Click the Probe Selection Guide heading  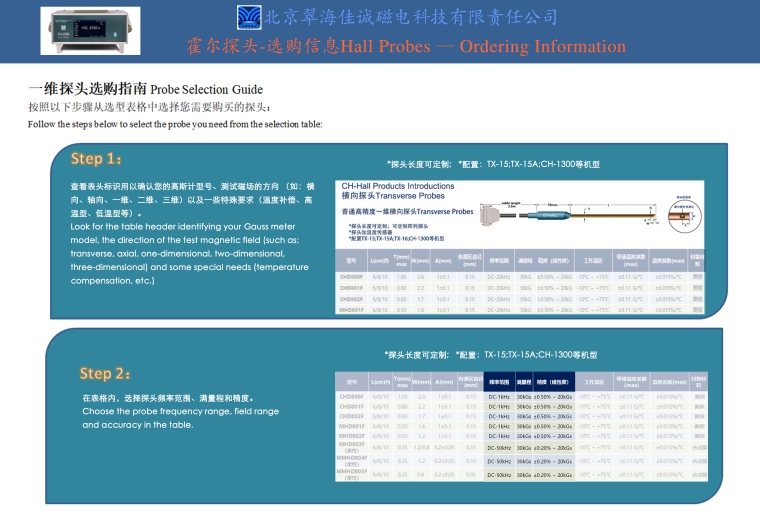click(x=135, y=89)
